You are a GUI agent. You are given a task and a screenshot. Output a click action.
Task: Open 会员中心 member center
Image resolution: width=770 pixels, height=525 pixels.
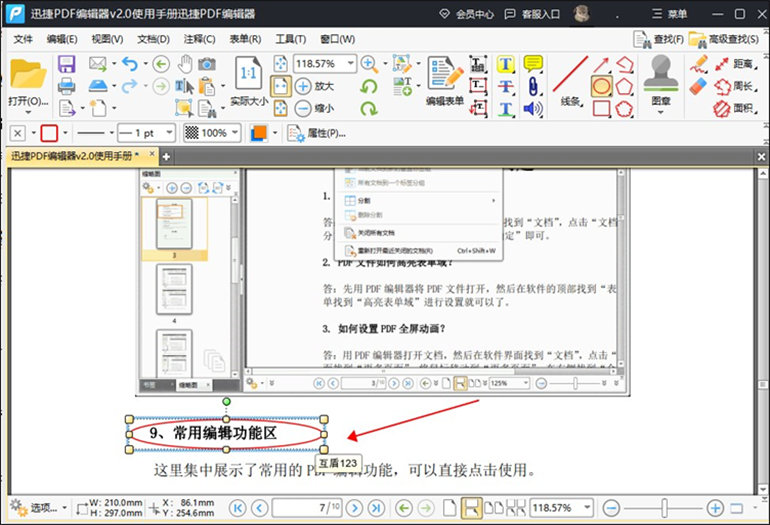(x=467, y=14)
